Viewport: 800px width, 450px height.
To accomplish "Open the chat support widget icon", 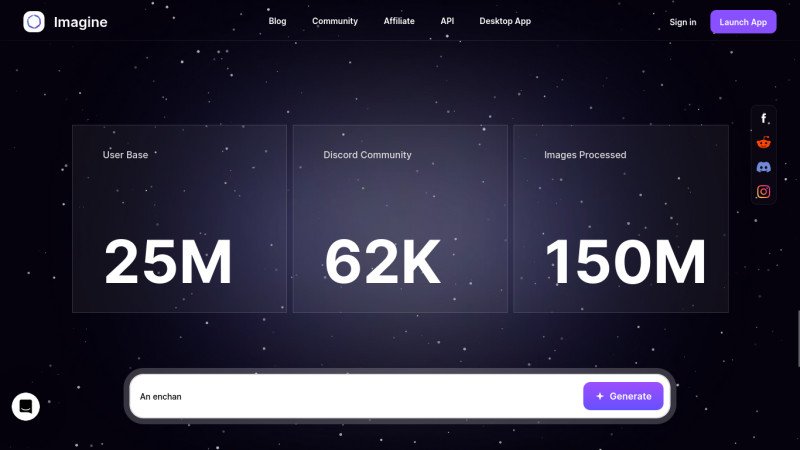I will 26,405.
